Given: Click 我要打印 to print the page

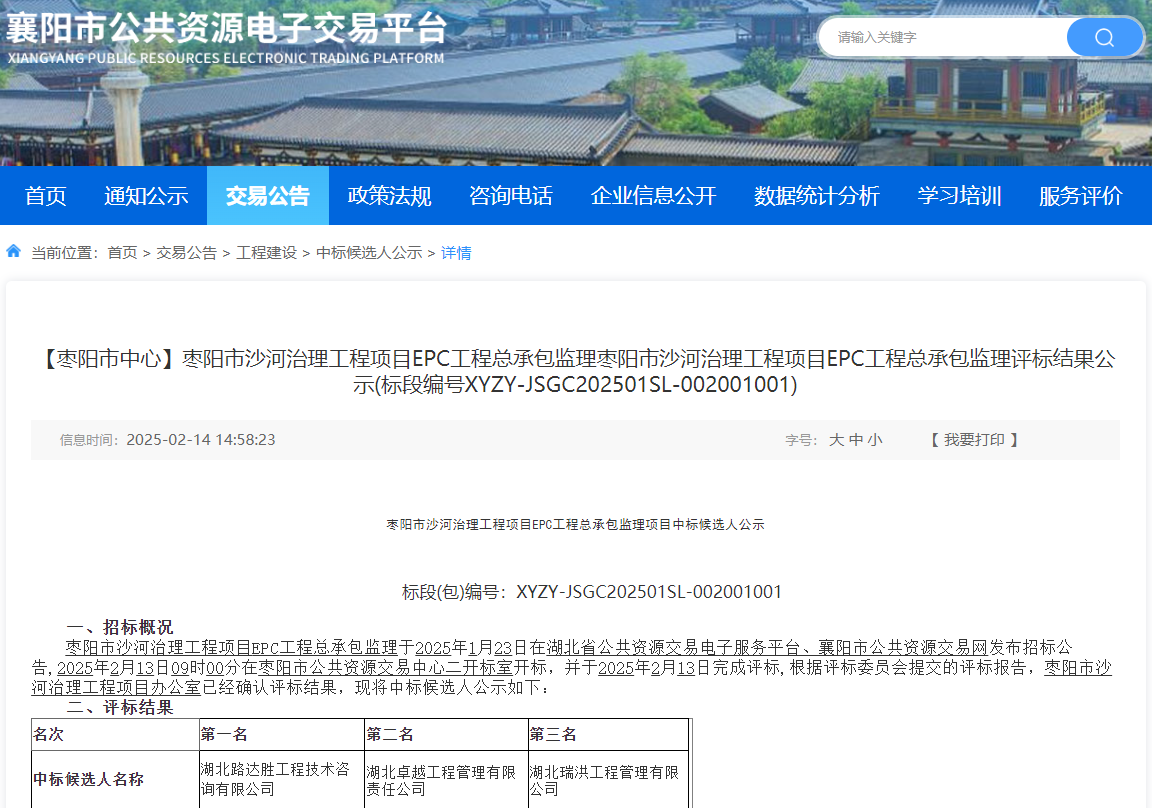Looking at the screenshot, I should (x=974, y=440).
